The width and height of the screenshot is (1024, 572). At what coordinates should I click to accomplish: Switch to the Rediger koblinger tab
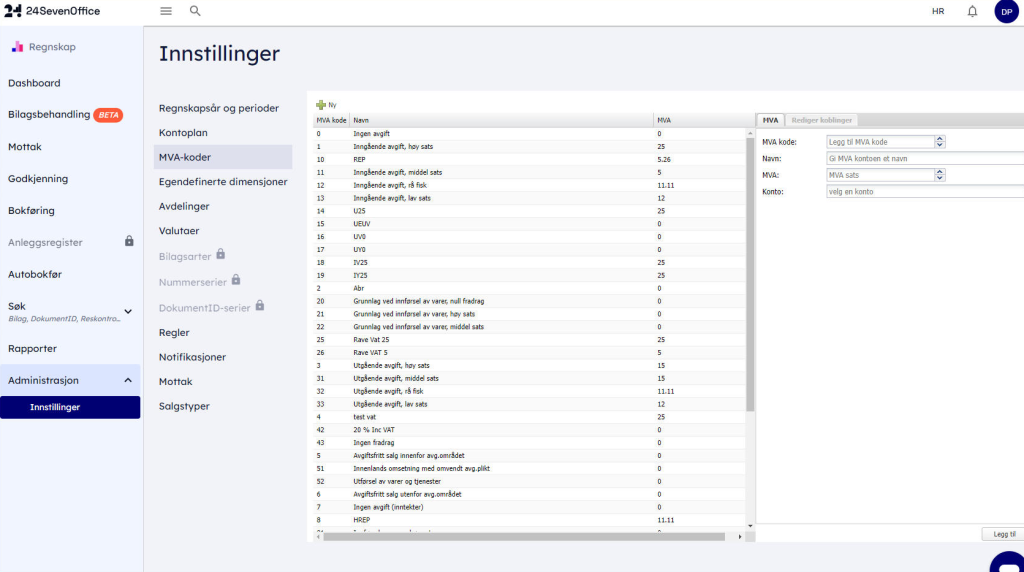point(820,120)
